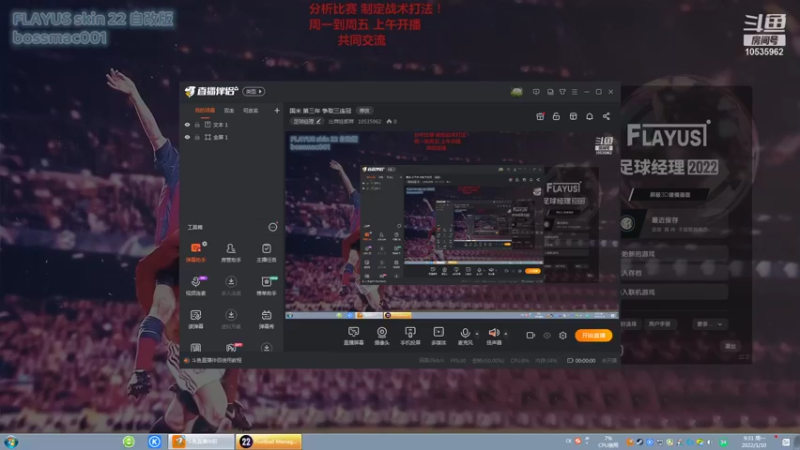This screenshot has width=800, height=450.
Task: Click the user avatar in title bar
Action: [516, 92]
